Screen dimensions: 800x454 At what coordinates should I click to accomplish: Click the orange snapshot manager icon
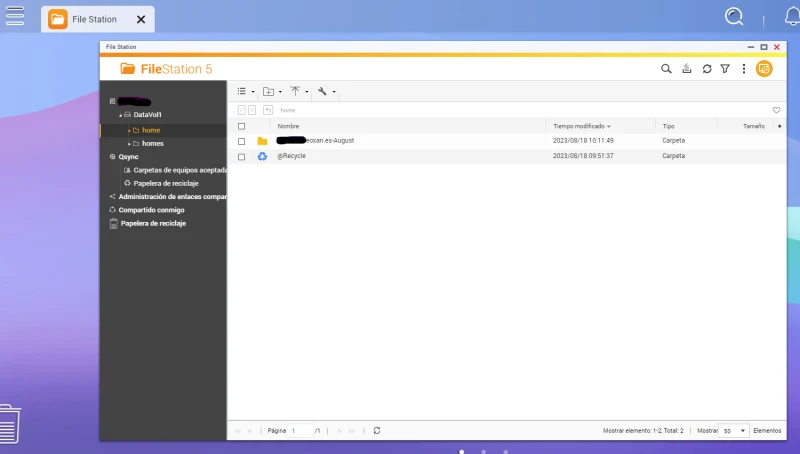click(764, 68)
